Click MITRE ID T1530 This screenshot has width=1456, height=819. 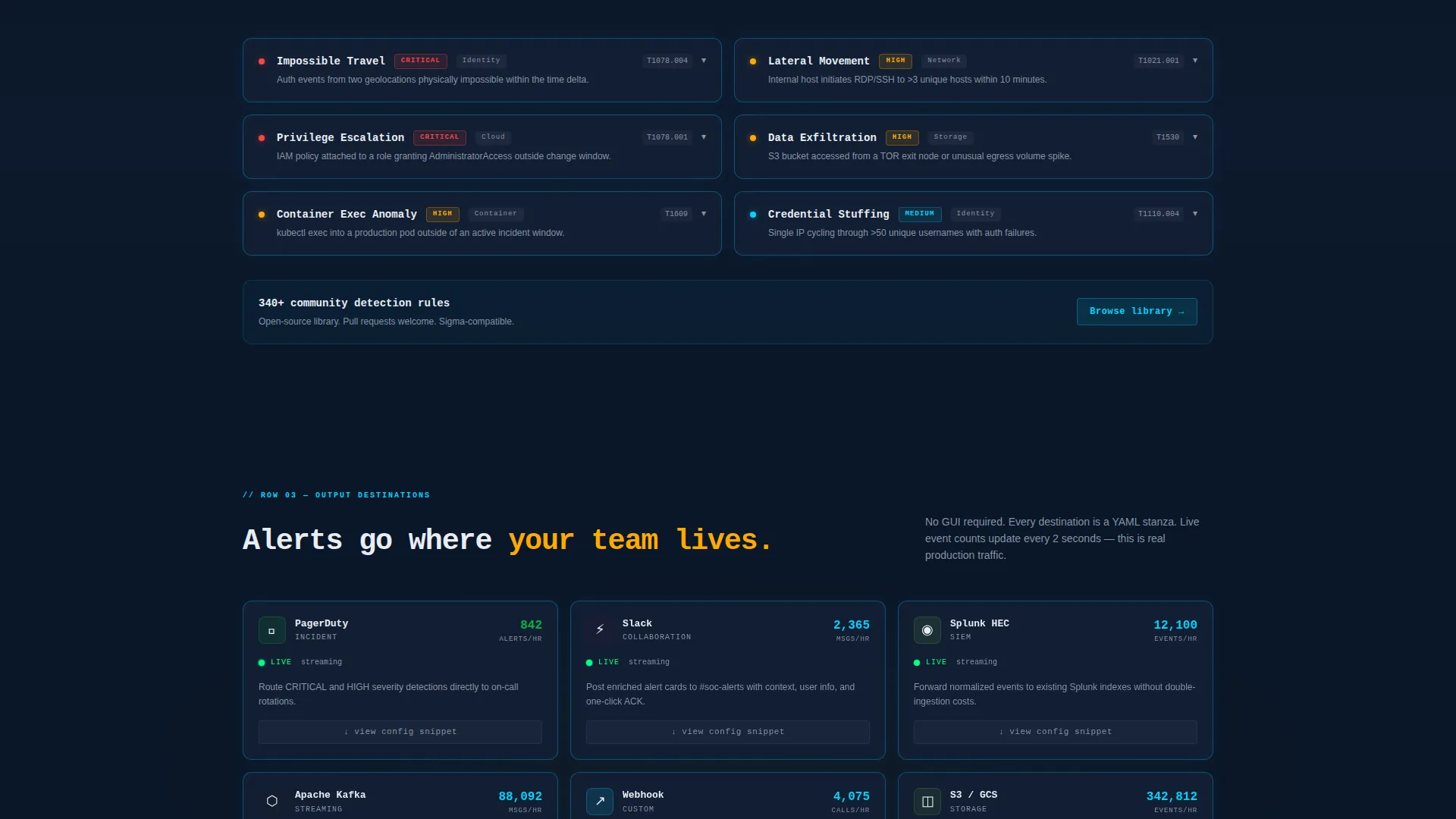point(1168,137)
